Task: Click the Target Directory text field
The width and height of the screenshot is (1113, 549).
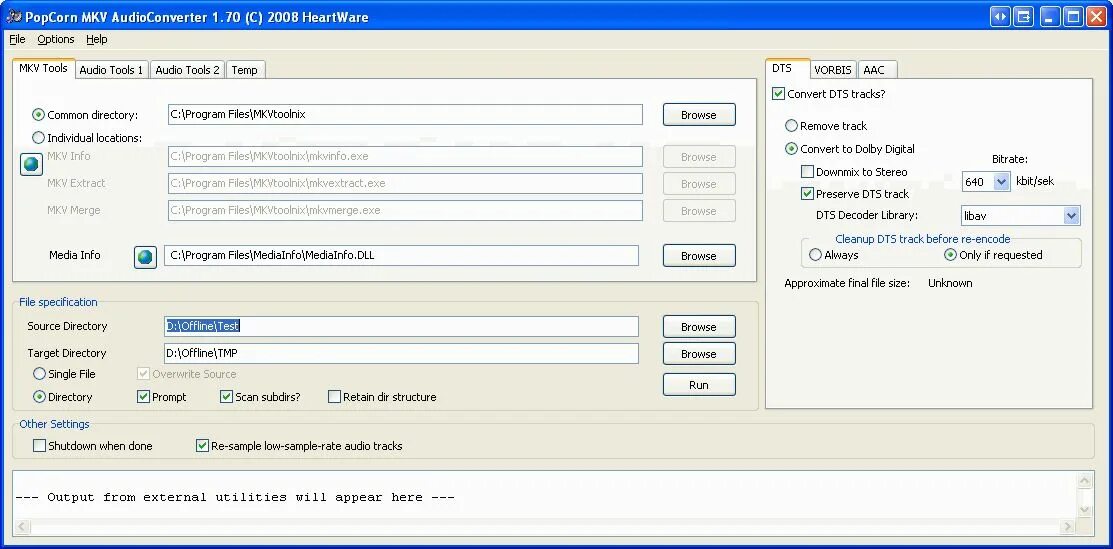Action: (401, 354)
